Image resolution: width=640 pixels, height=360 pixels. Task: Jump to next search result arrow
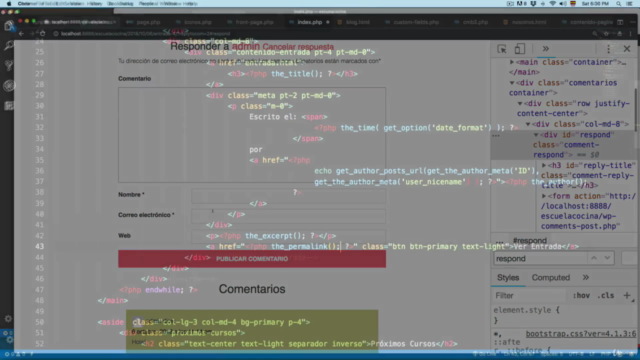click(607, 258)
